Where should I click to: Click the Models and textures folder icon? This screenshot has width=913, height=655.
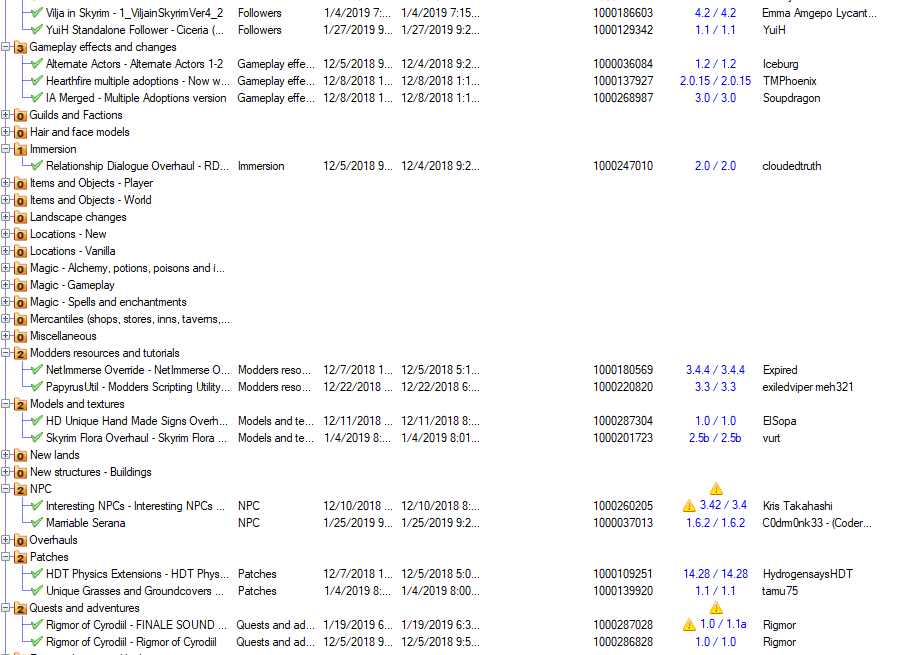(20, 405)
